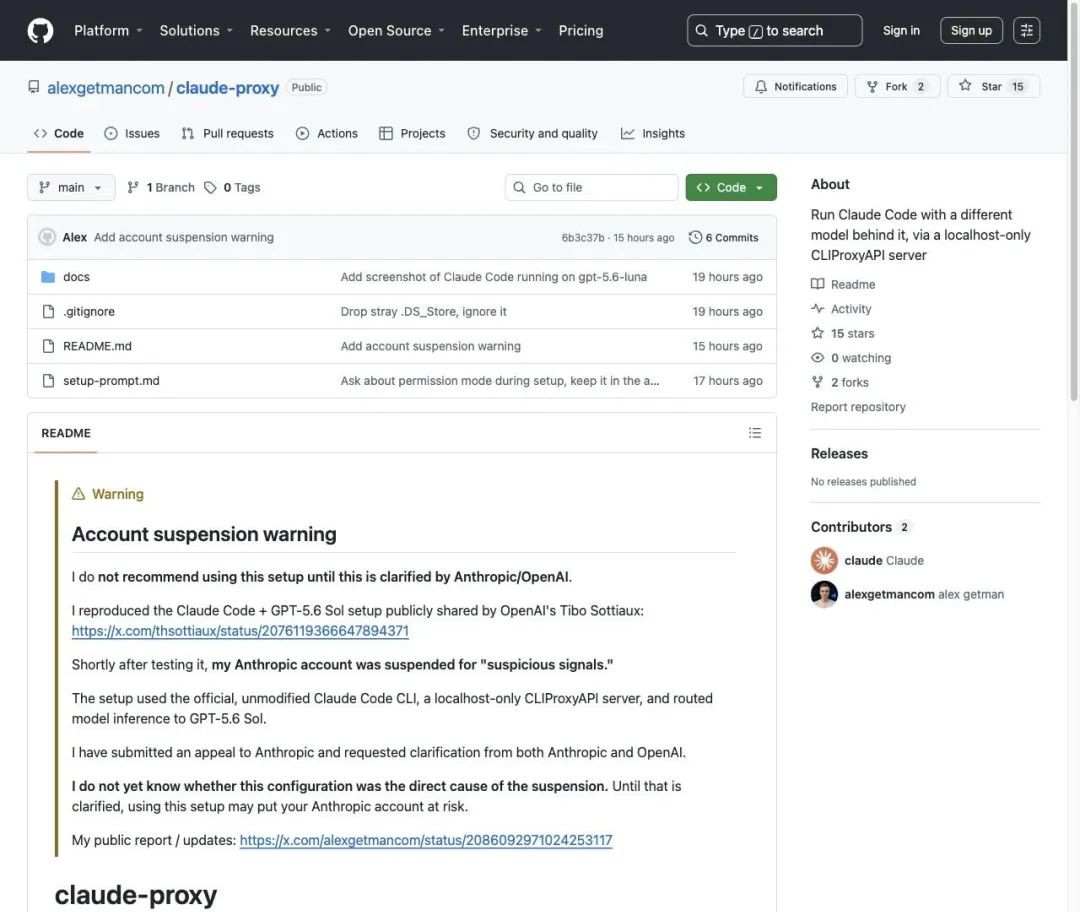1080x912 pixels.
Task: Click the Sign in link
Action: coord(901,30)
